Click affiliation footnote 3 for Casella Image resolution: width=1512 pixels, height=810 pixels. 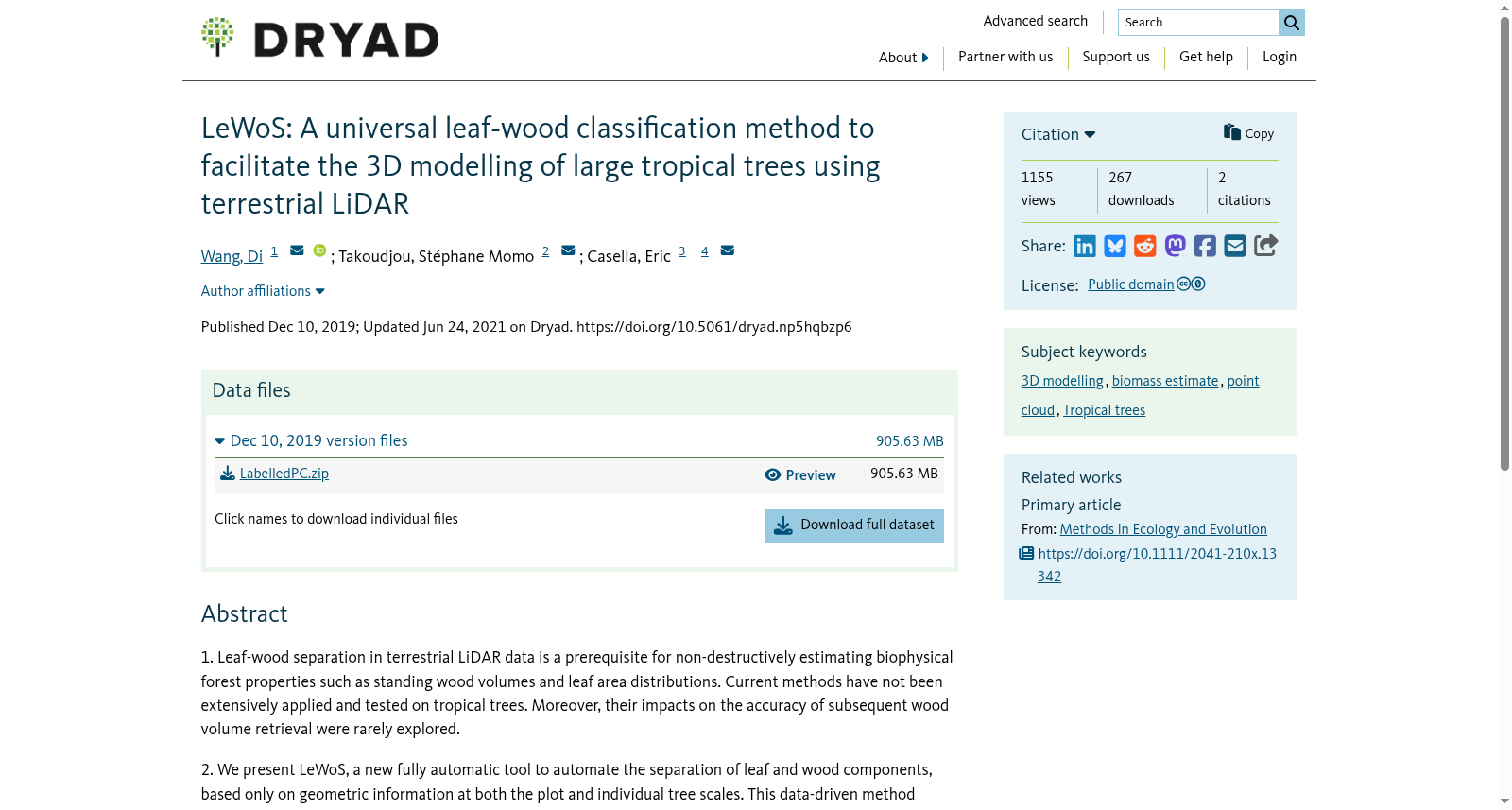tap(682, 251)
